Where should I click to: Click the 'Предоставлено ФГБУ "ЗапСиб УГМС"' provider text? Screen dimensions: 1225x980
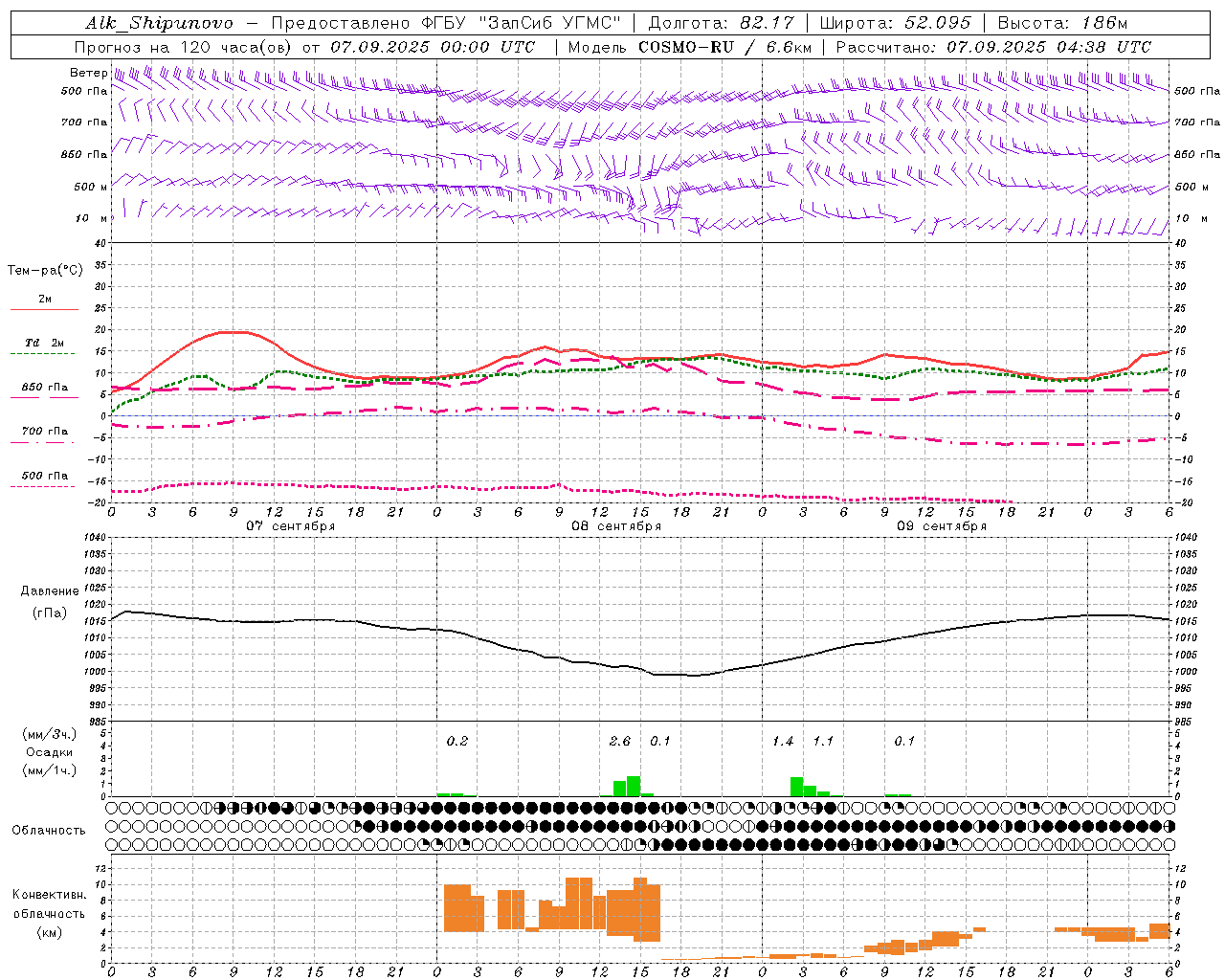coord(446,23)
